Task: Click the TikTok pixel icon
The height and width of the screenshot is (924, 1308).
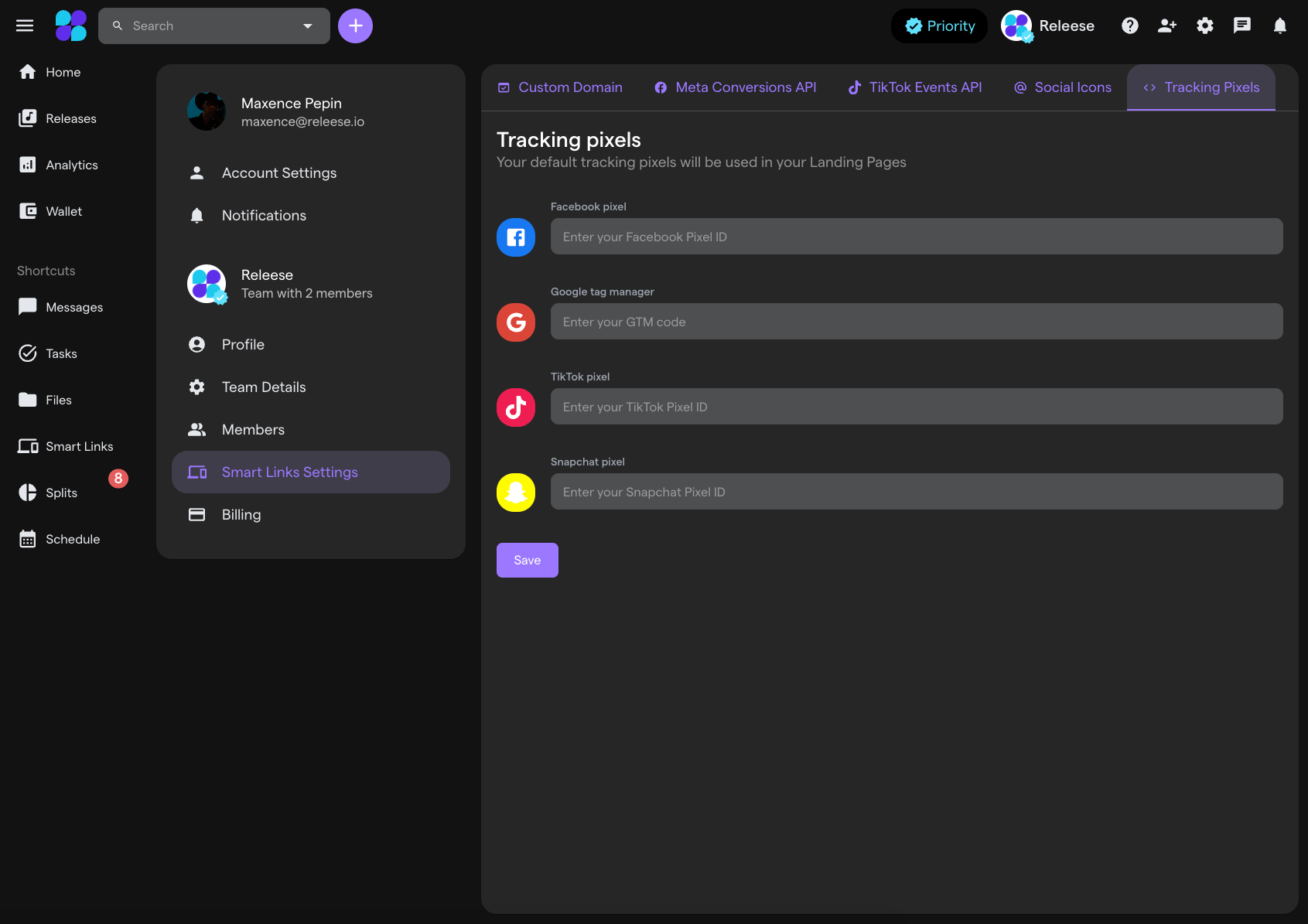Action: [x=516, y=407]
